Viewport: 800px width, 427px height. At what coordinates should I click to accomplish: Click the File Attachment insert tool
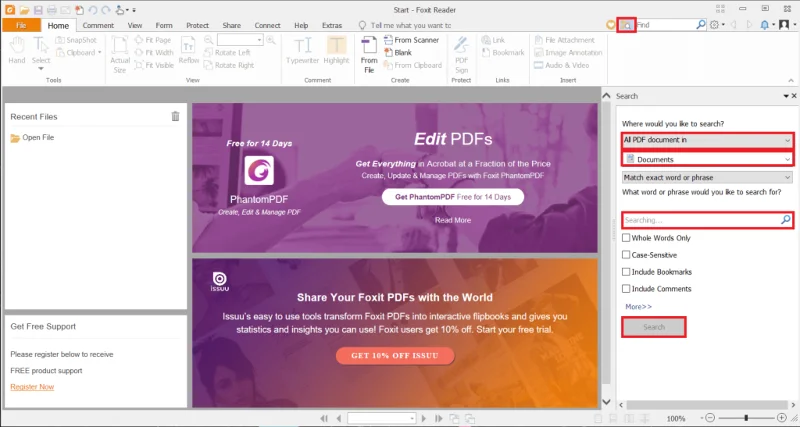pos(564,40)
